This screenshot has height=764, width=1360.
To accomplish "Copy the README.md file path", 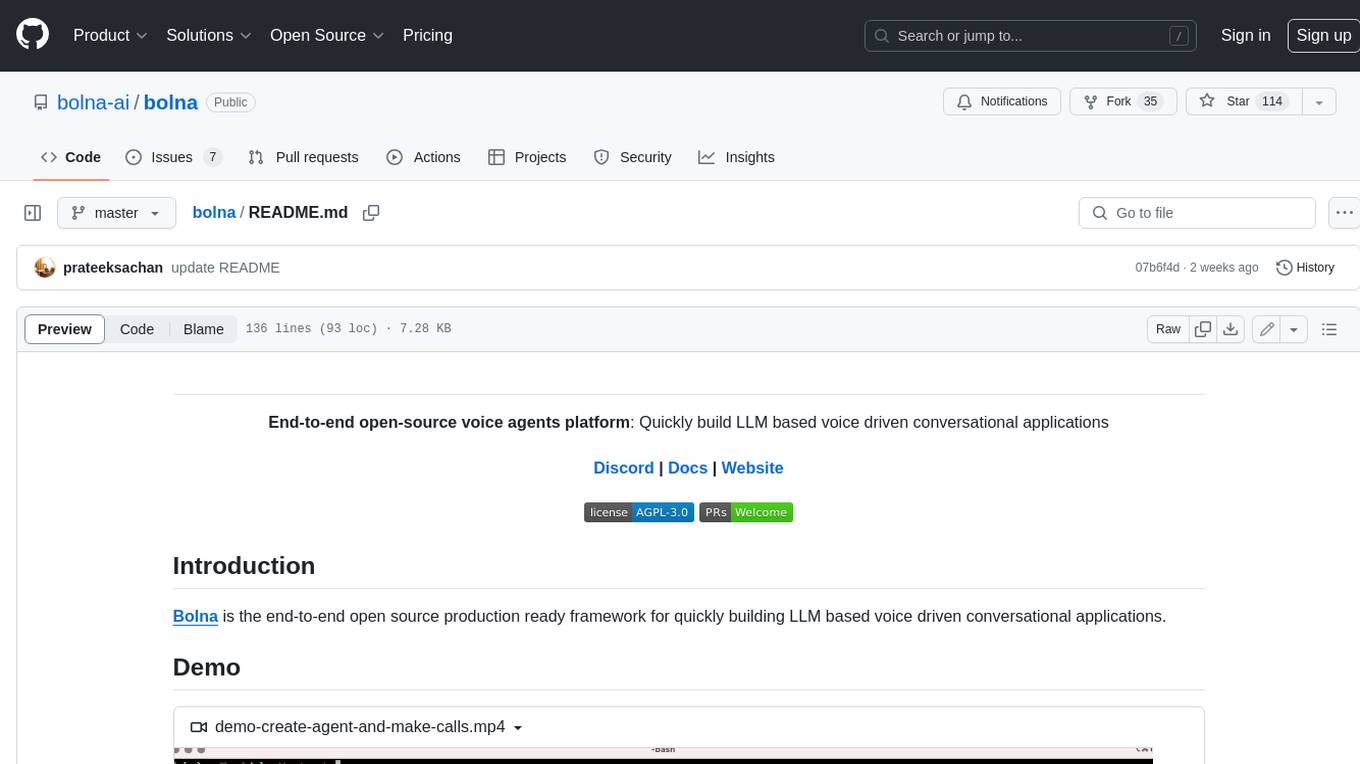I will tap(371, 213).
